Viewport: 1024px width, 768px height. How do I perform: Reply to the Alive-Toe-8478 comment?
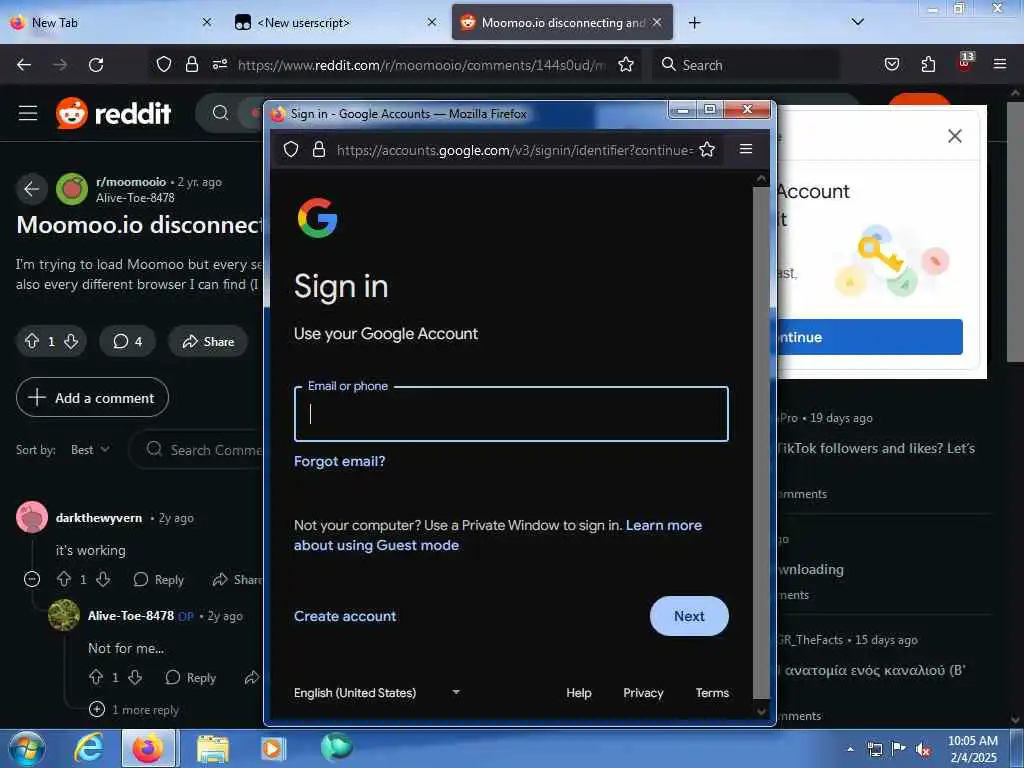click(191, 677)
